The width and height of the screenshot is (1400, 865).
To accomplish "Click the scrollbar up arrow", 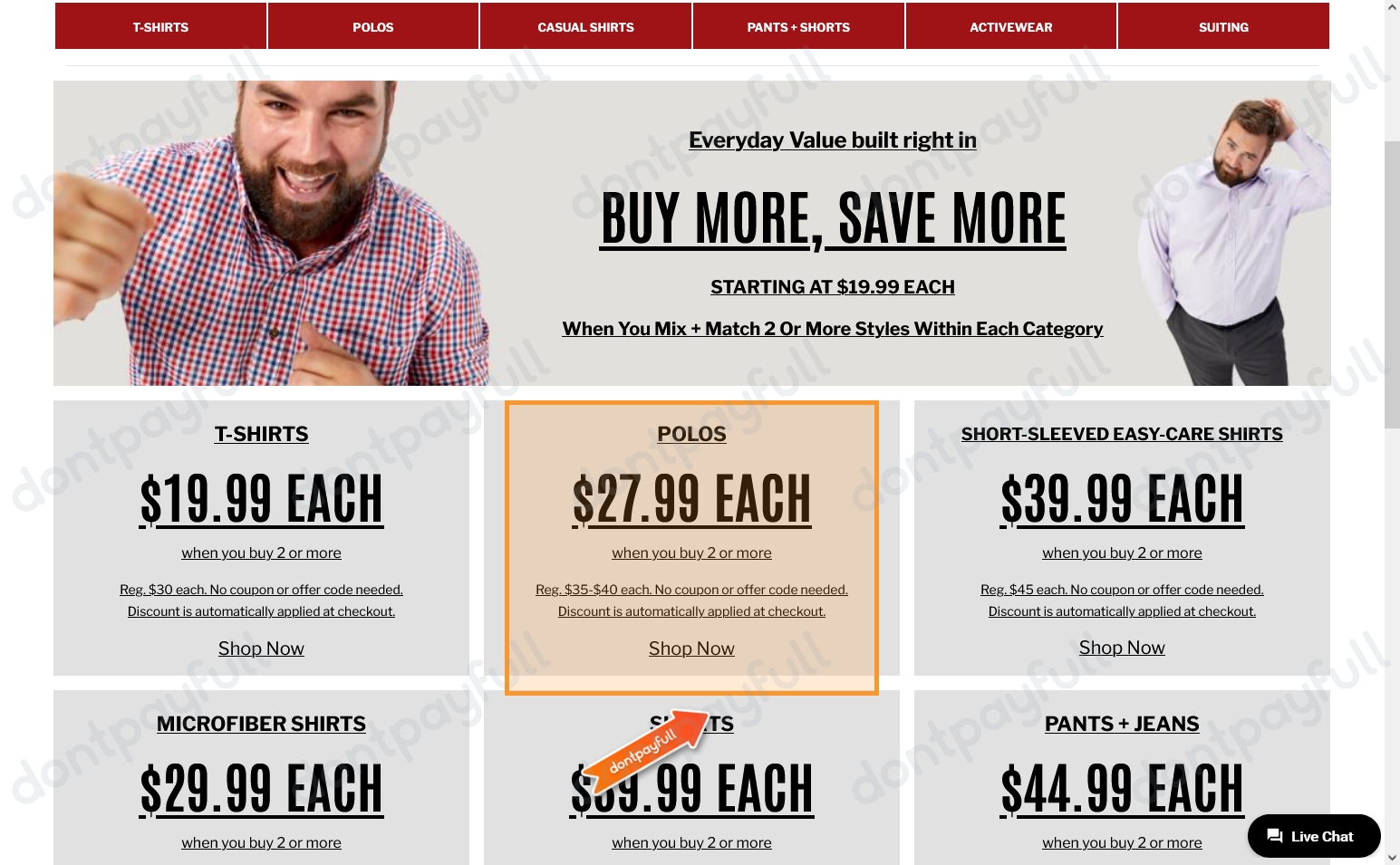I will point(1392,7).
